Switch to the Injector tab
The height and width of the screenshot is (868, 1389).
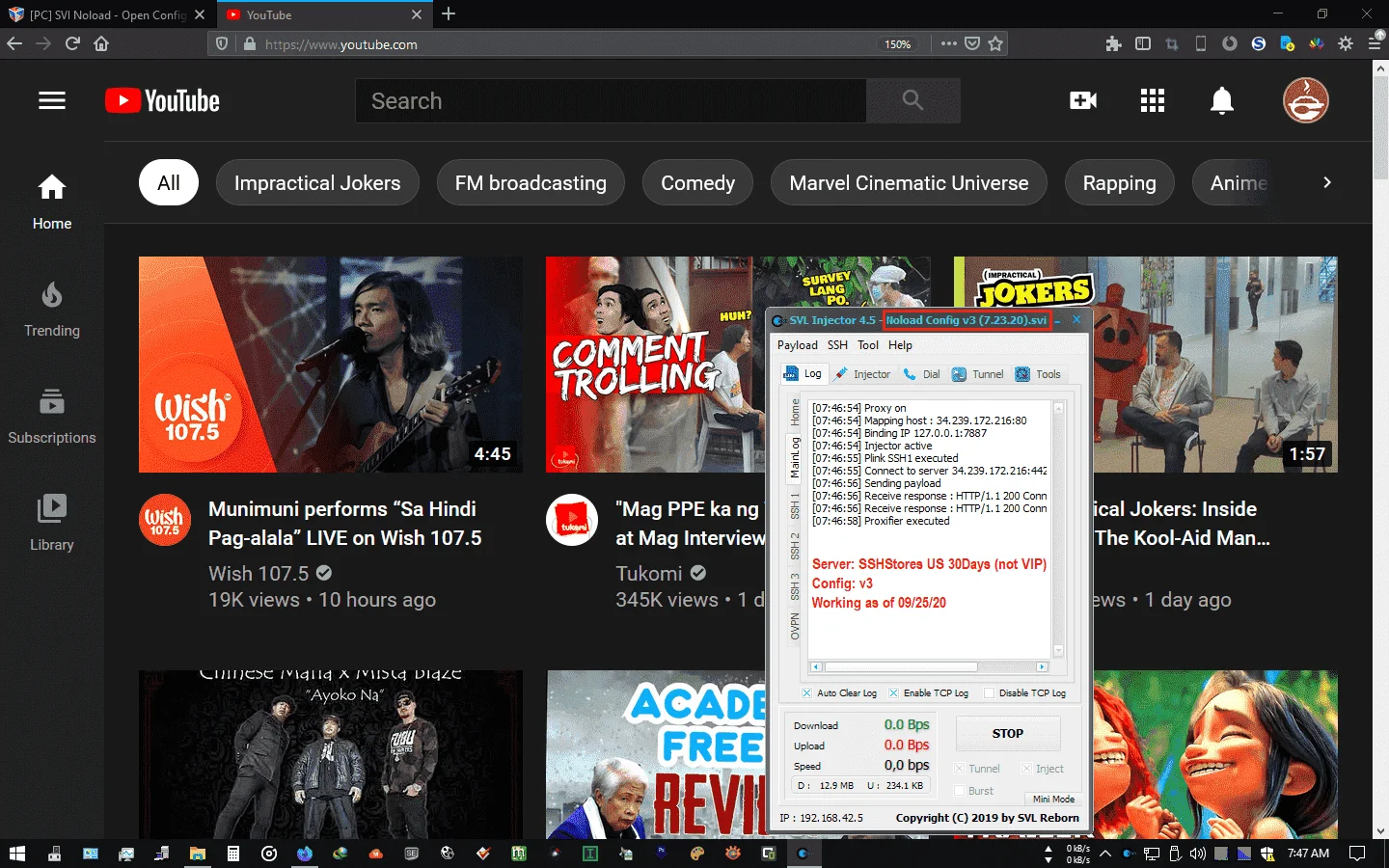[862, 374]
